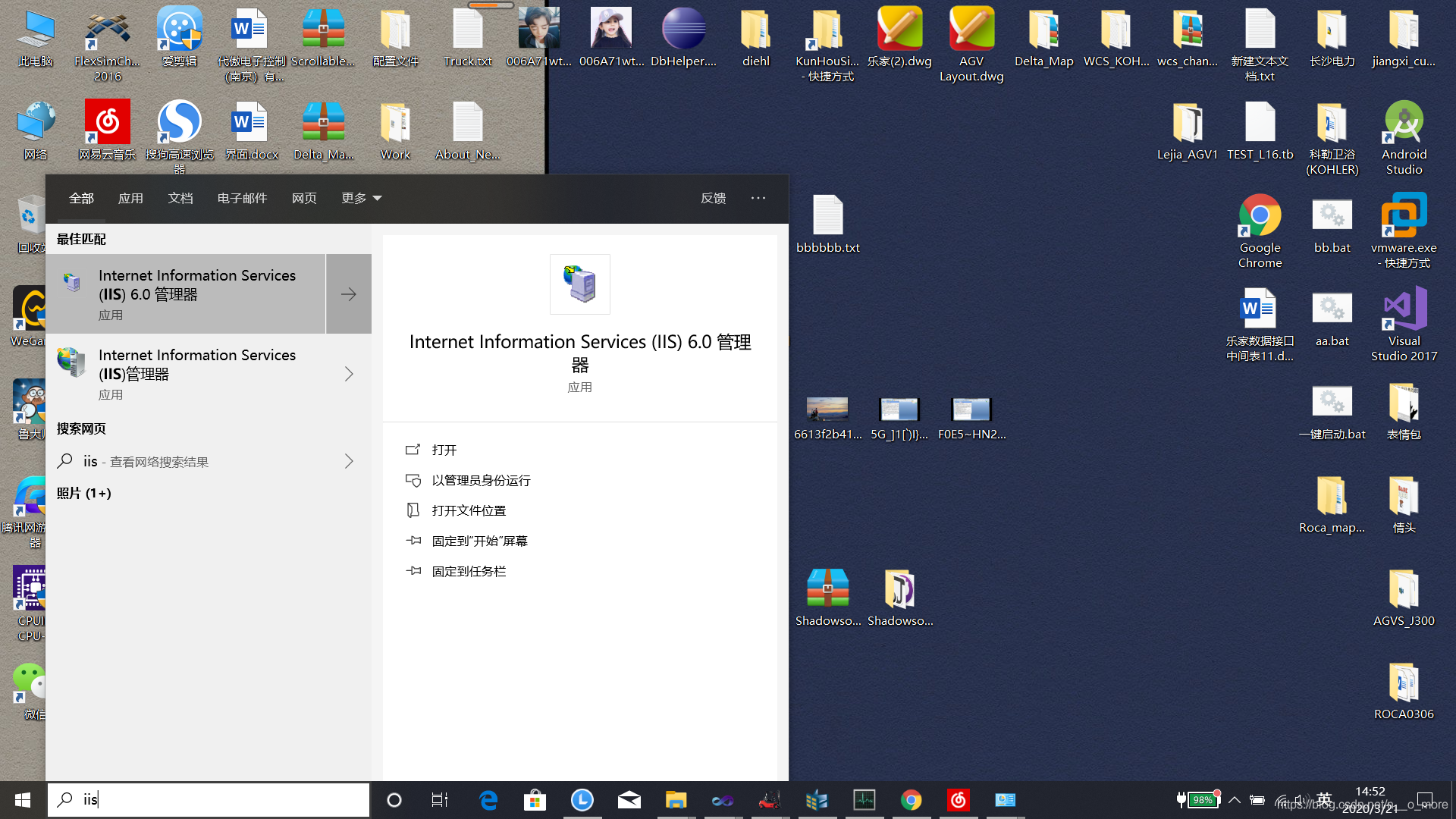Click the iis search input box
This screenshot has height=819, width=1456.
pos(209,800)
